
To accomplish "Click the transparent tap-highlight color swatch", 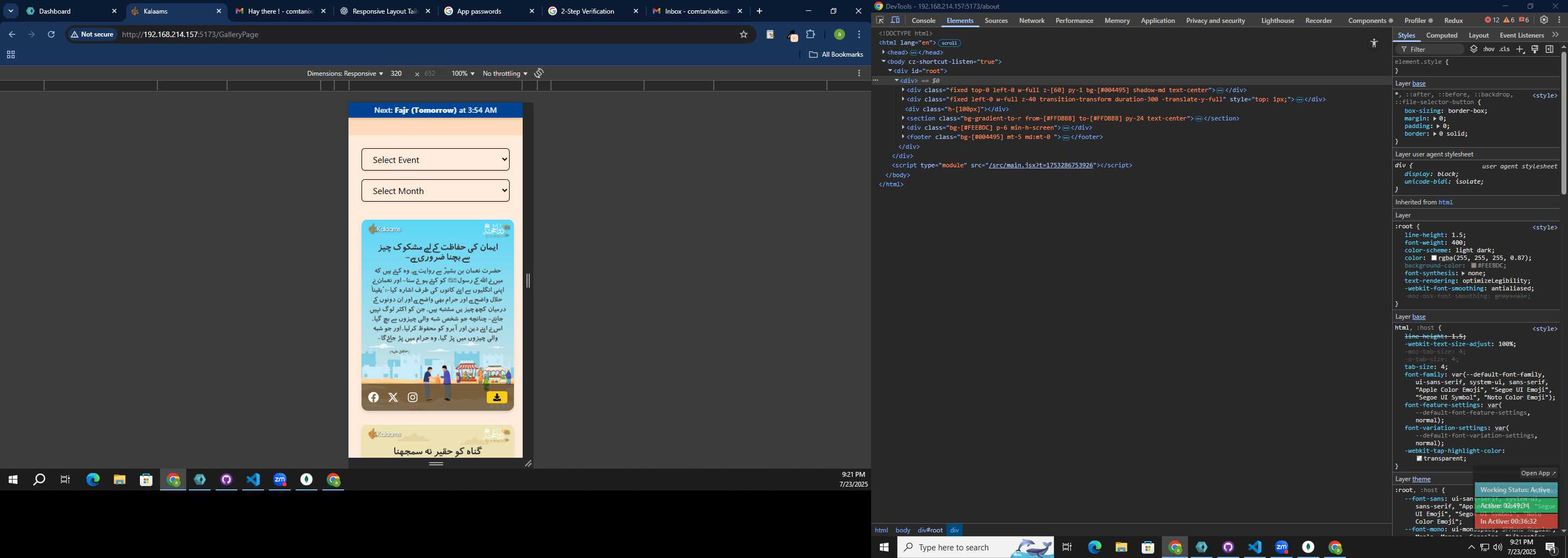I will click(1419, 459).
